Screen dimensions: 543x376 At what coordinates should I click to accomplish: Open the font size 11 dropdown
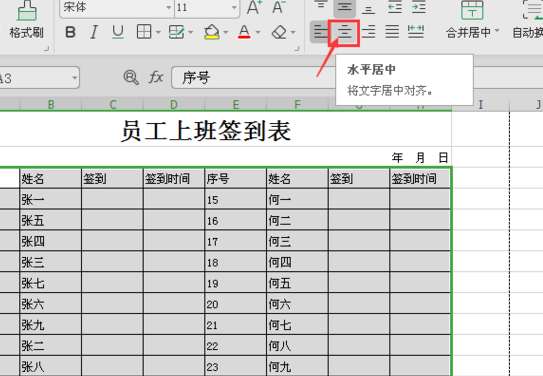(234, 7)
